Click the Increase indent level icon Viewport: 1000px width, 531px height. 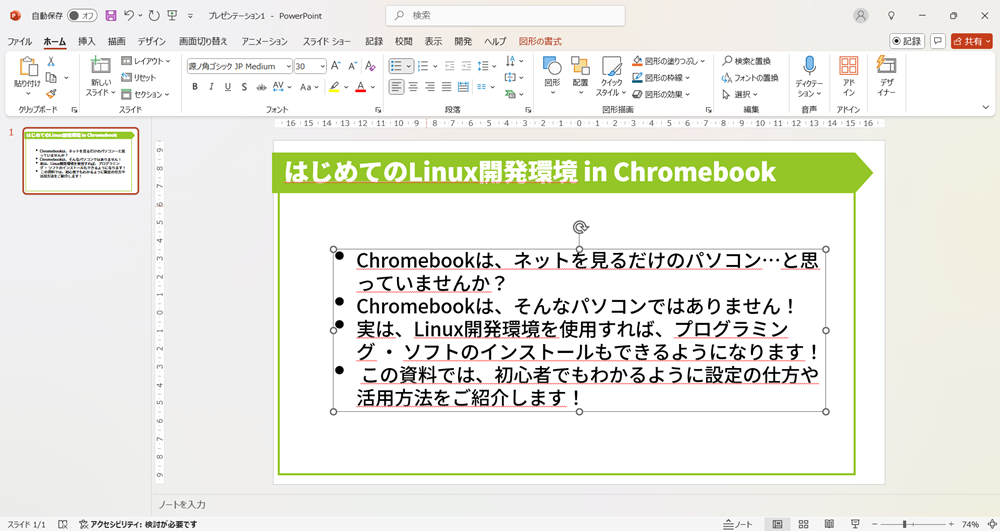(x=466, y=66)
